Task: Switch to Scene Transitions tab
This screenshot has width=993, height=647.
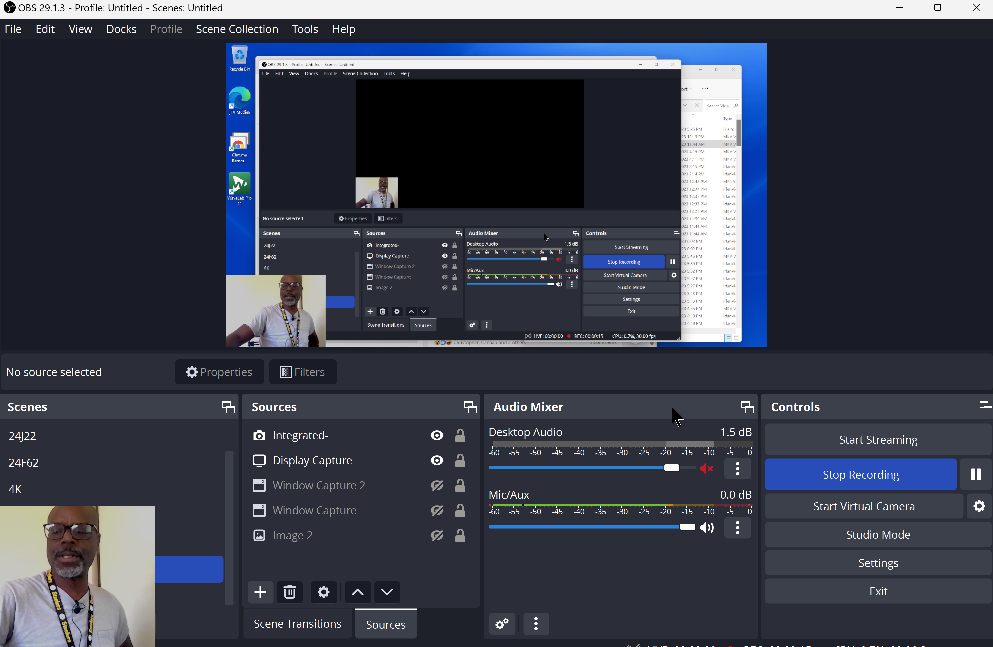Action: coord(298,624)
